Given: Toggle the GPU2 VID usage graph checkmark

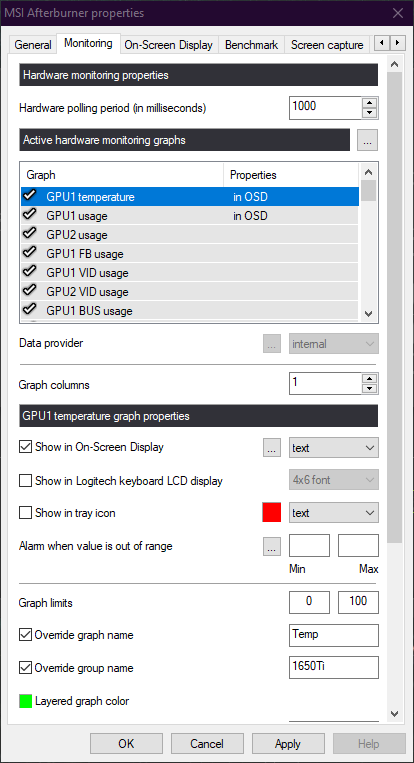Looking at the screenshot, I should [30, 291].
